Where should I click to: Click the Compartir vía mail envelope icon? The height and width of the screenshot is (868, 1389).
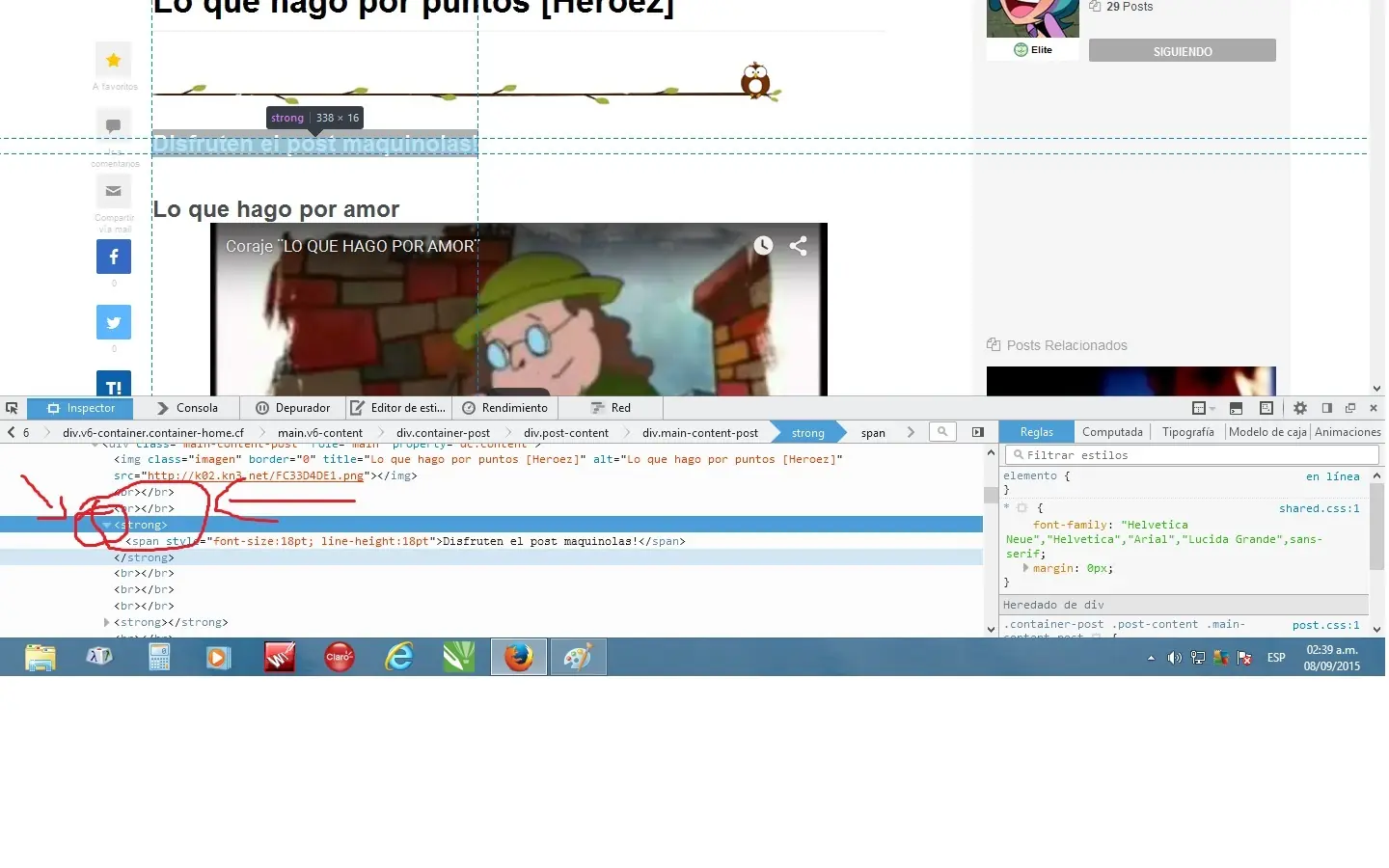tap(114, 191)
